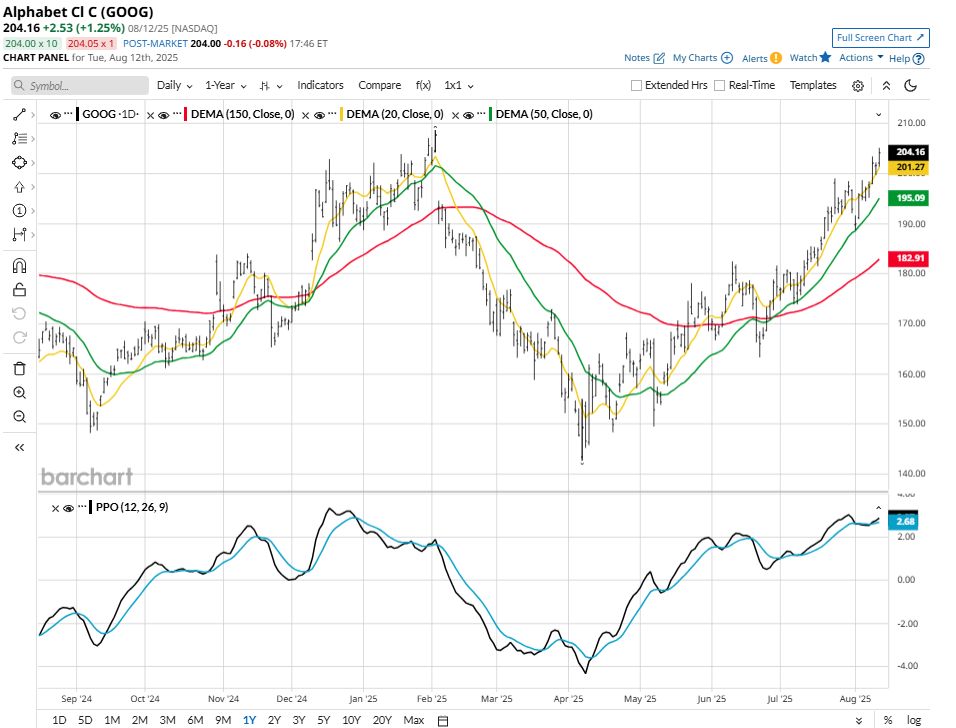Hide the DEMA 20 line
The image size is (956, 728).
(319, 115)
